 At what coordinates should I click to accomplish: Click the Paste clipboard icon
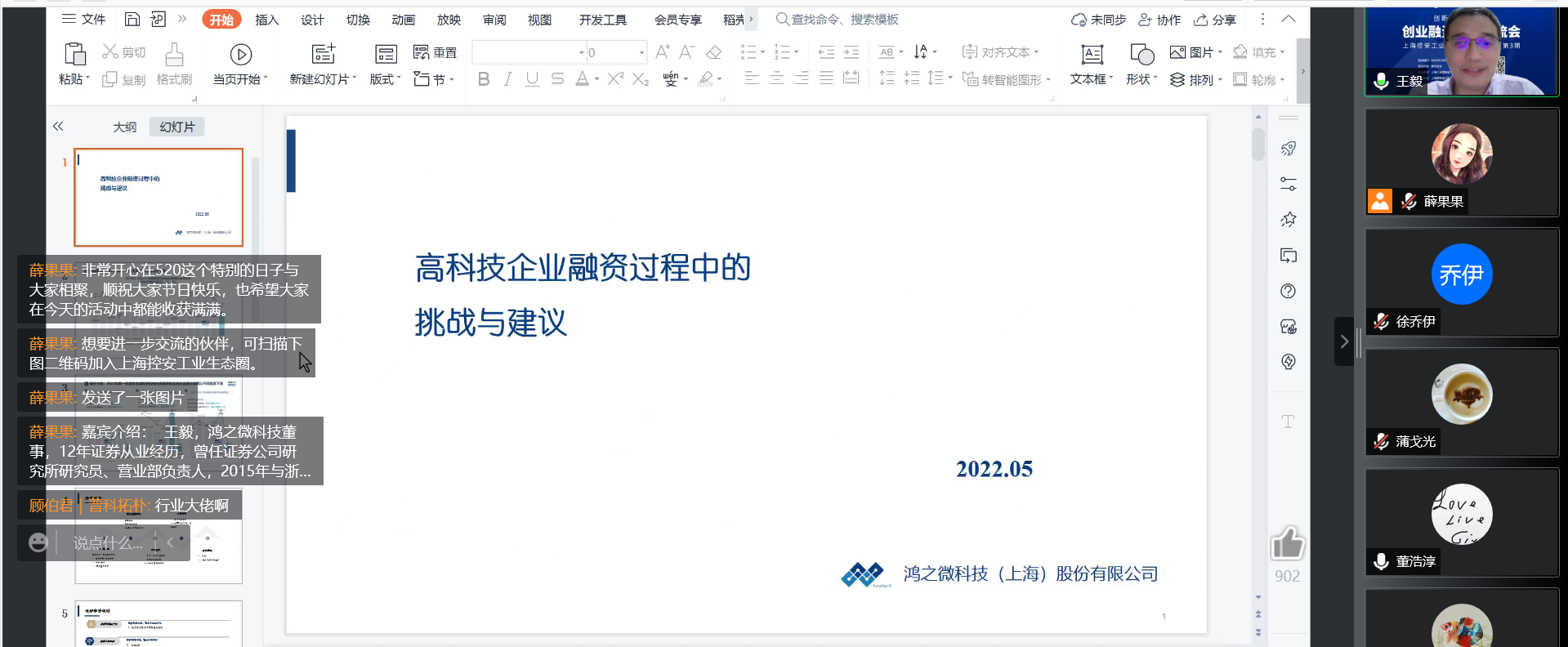click(74, 55)
